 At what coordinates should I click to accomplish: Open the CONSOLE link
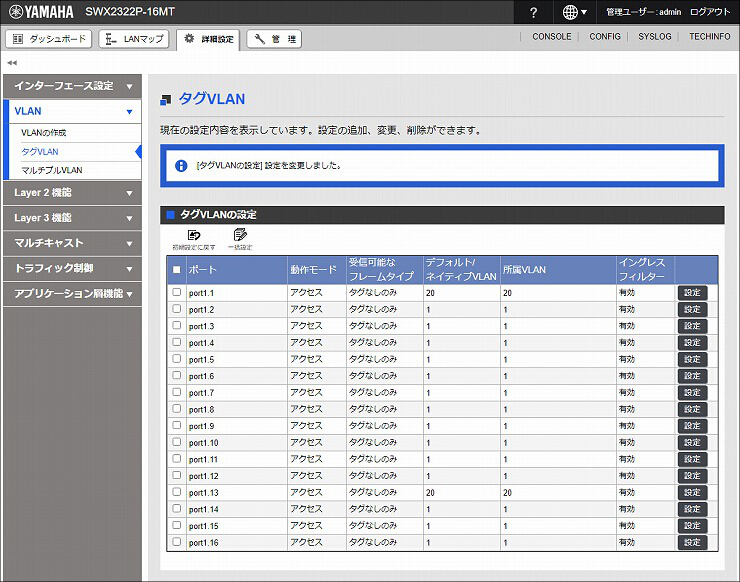[x=551, y=36]
